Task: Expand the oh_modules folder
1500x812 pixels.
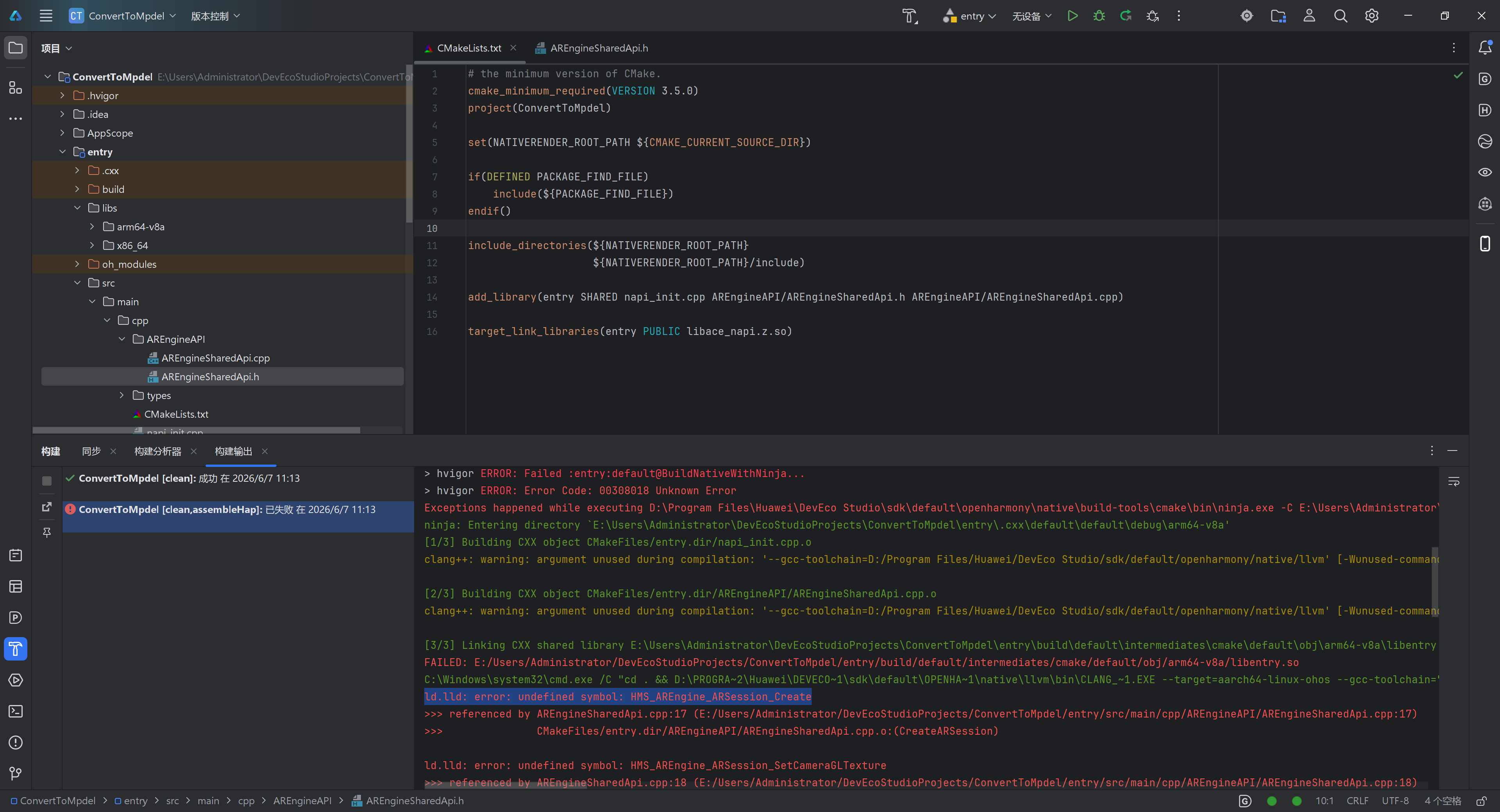Action: tap(77, 264)
